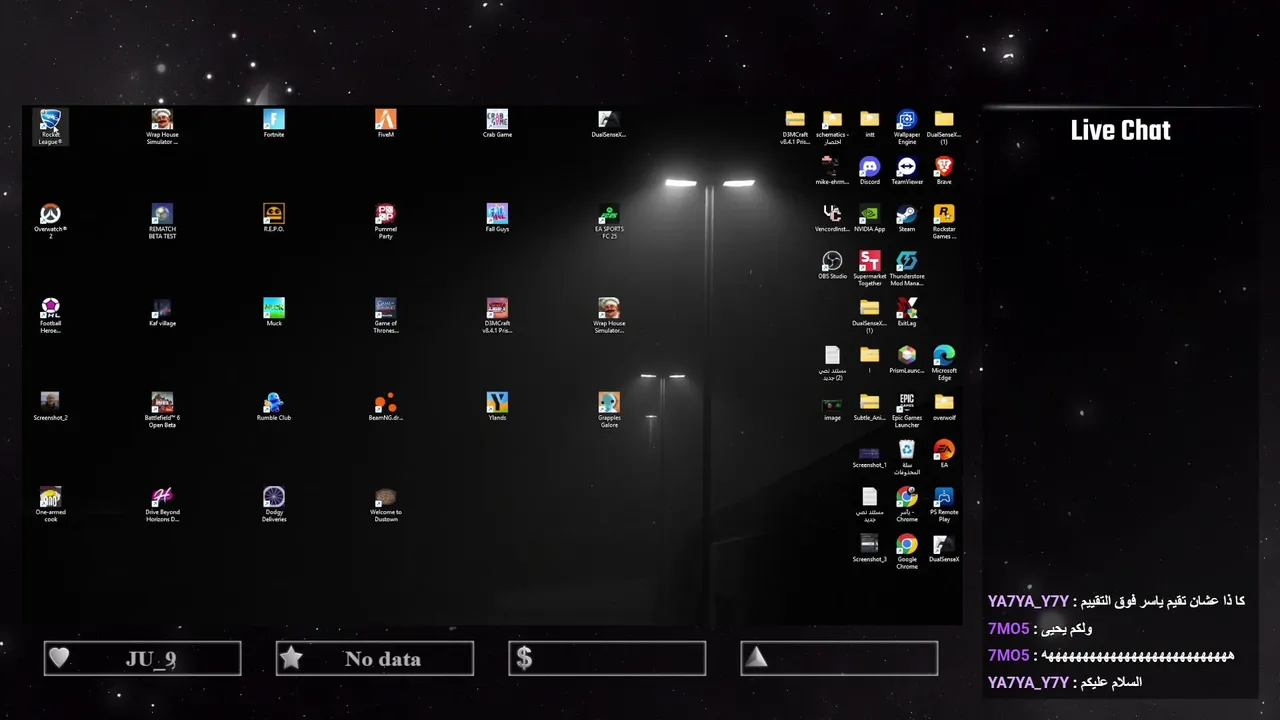Open Microsoft Edge shortcut
This screenshot has width=1280, height=720.
click(x=943, y=363)
